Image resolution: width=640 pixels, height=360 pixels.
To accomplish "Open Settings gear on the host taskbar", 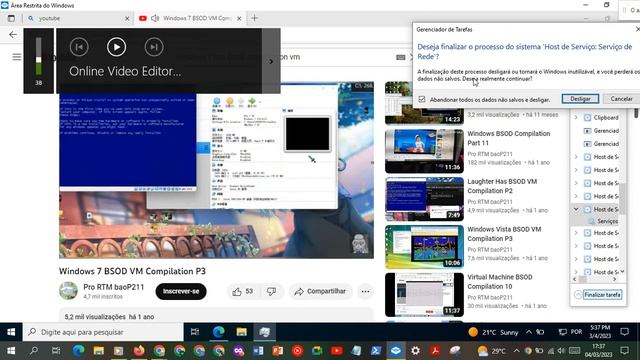I will (x=416, y=351).
